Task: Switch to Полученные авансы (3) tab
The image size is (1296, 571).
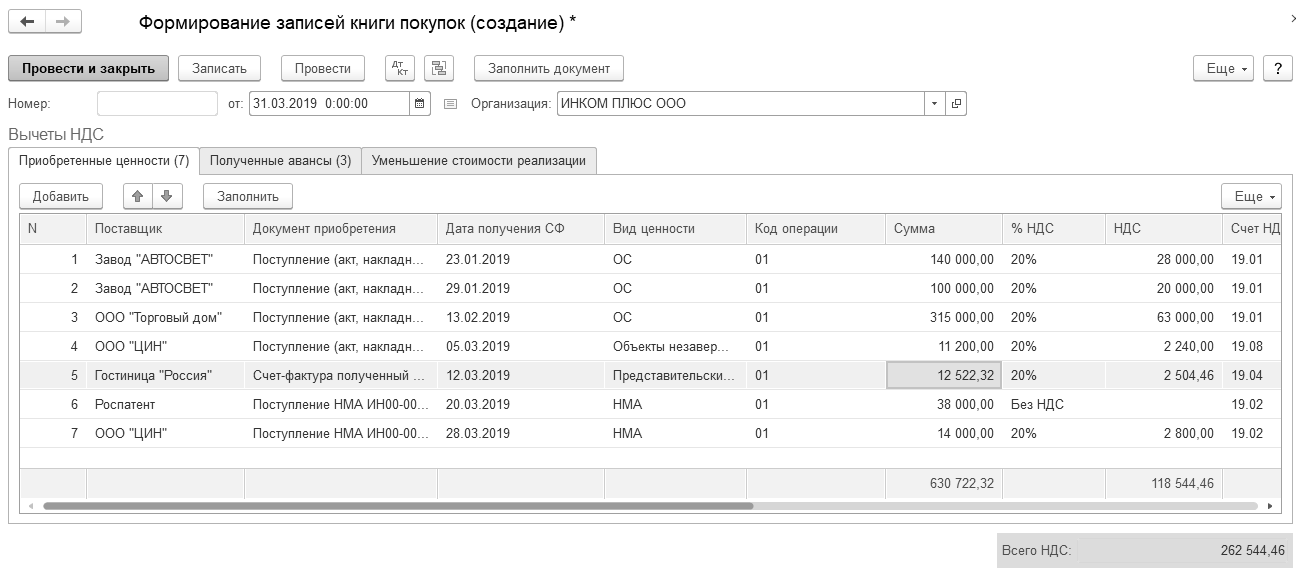Action: tap(280, 160)
